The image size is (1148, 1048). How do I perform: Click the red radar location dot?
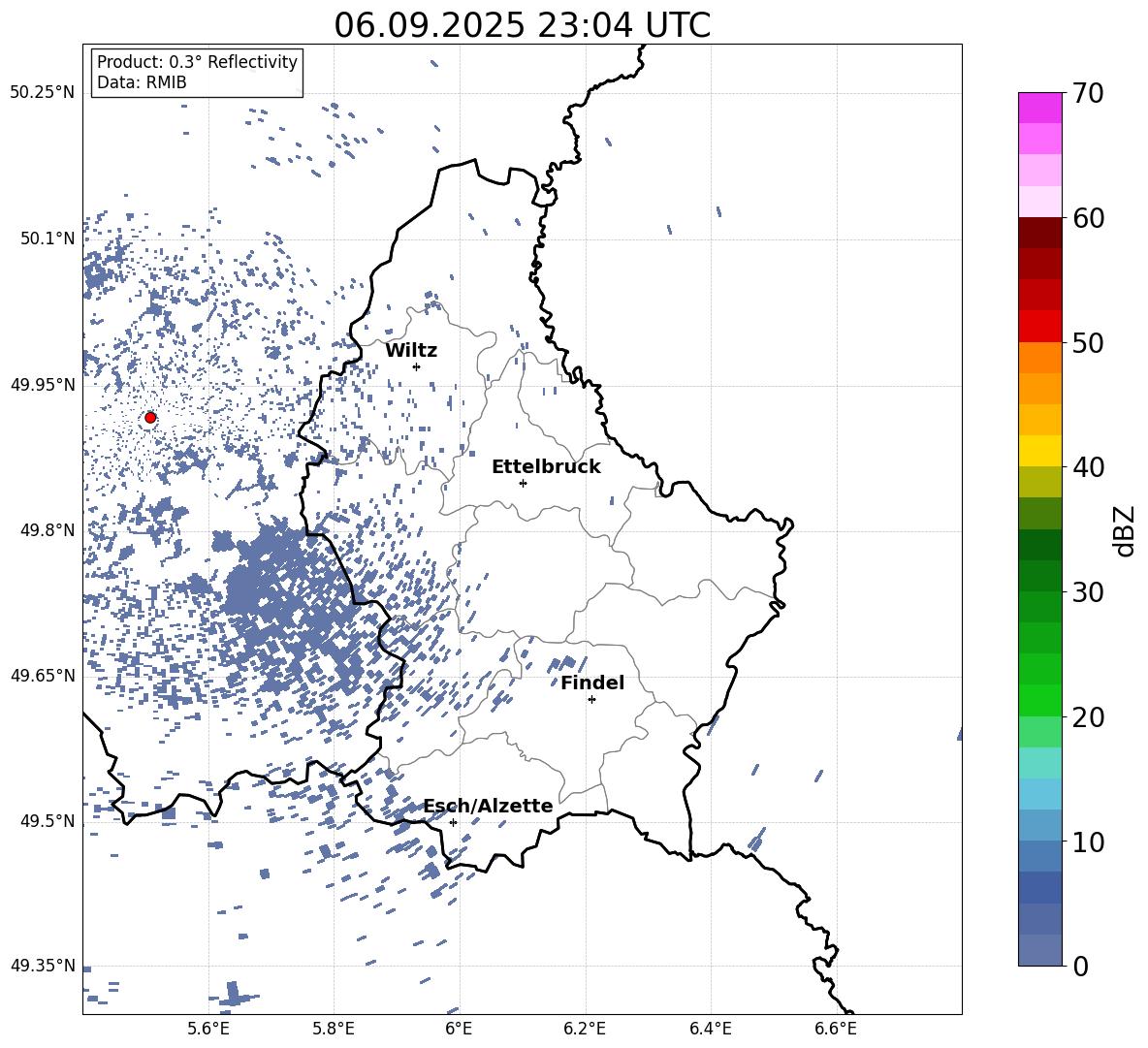(150, 417)
